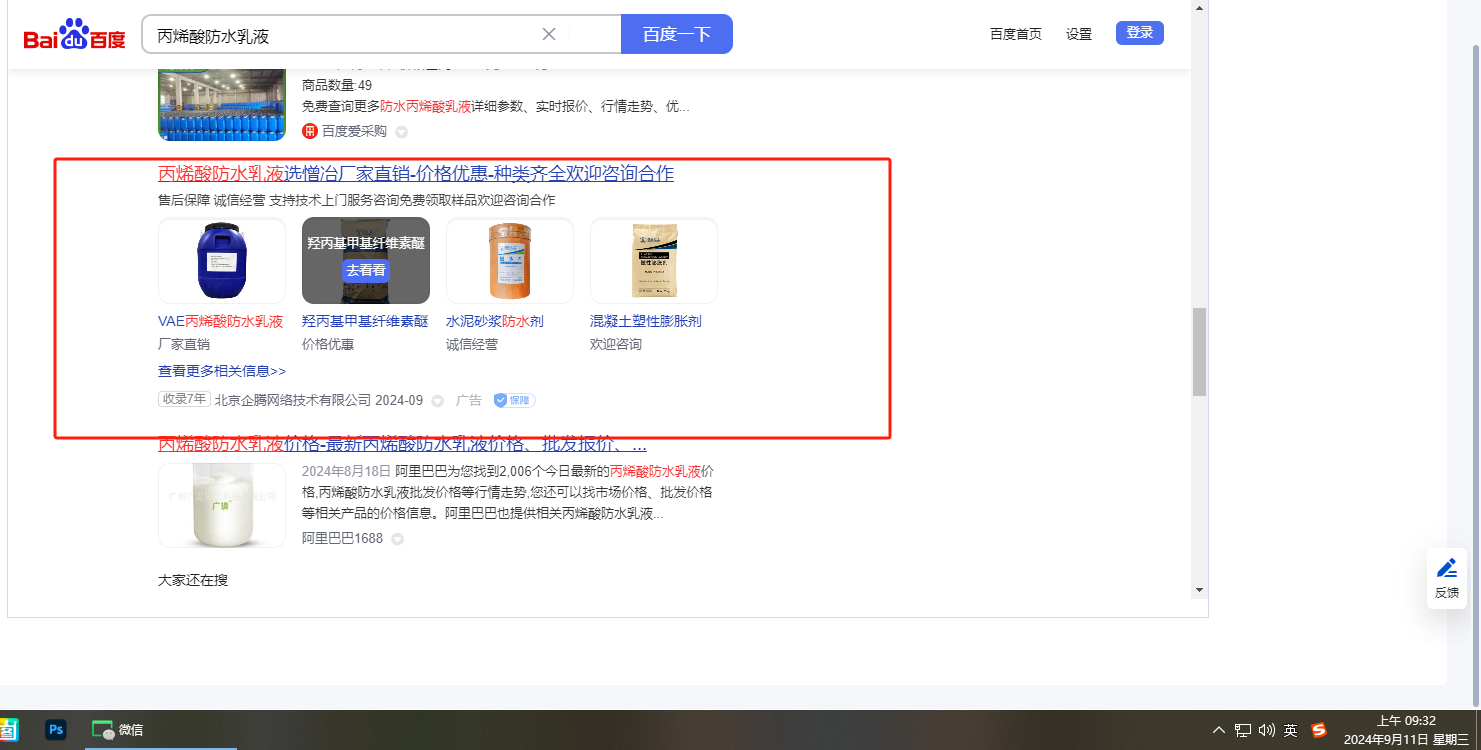The height and width of the screenshot is (750, 1481).
Task: Click the 商品数量:49 text
Action: [337, 85]
